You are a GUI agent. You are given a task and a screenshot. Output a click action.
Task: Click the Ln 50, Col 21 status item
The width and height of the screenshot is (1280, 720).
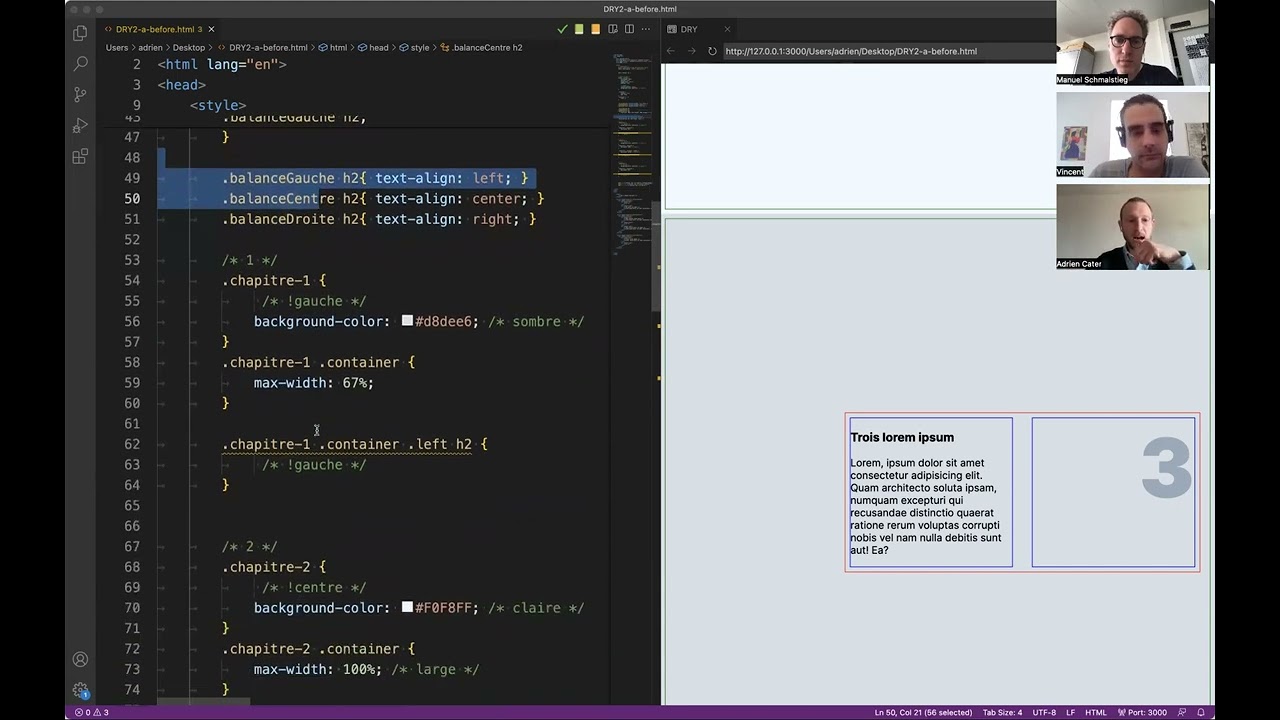click(x=923, y=712)
